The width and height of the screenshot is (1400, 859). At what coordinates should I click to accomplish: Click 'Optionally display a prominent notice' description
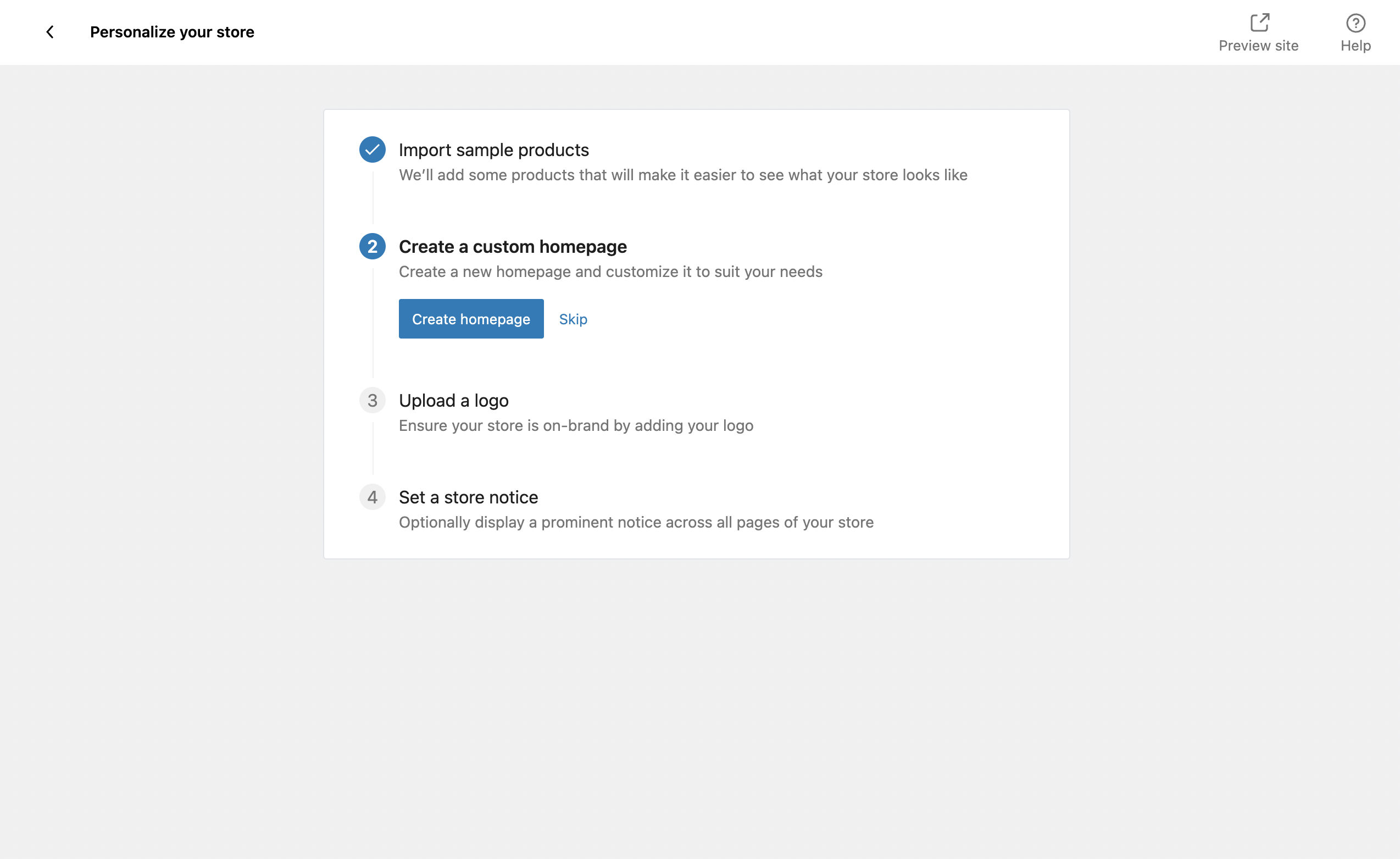[x=636, y=522]
